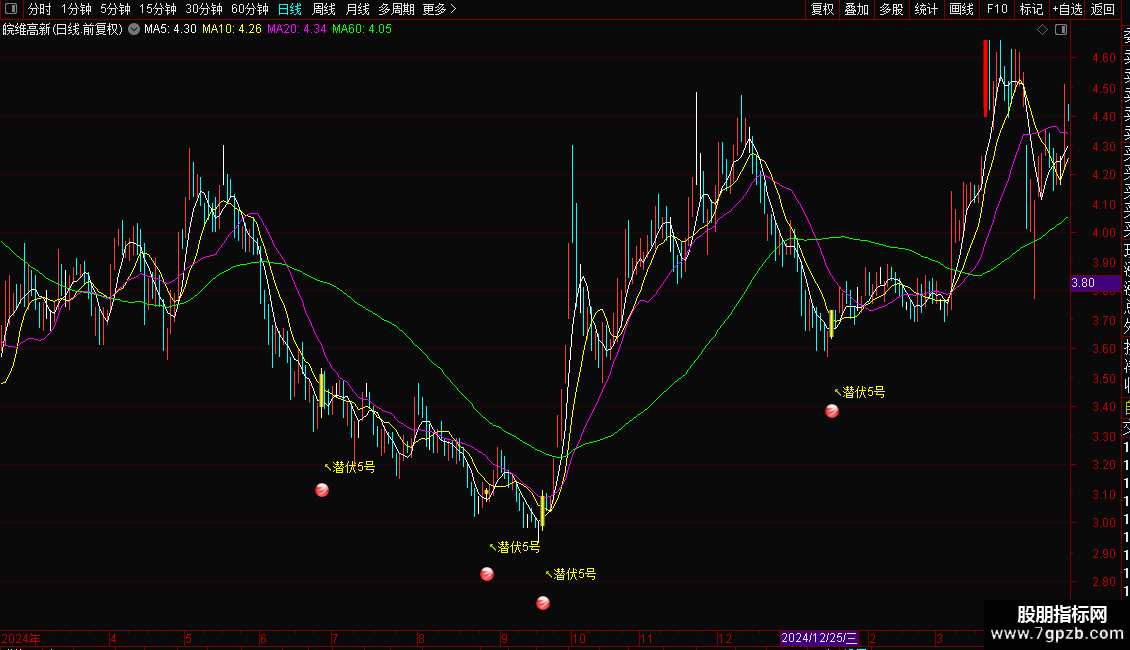Click the lowest red ball signal near 2.80 level
Viewport: 1130px width, 650px height.
click(x=543, y=602)
